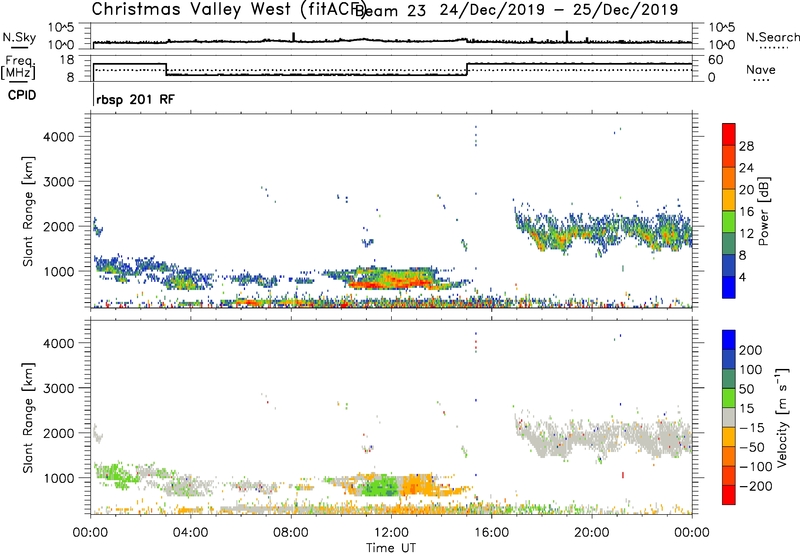Click the frequency step-up at 15:00 in the Freq panel
The image size is (800, 554).
click(x=467, y=69)
